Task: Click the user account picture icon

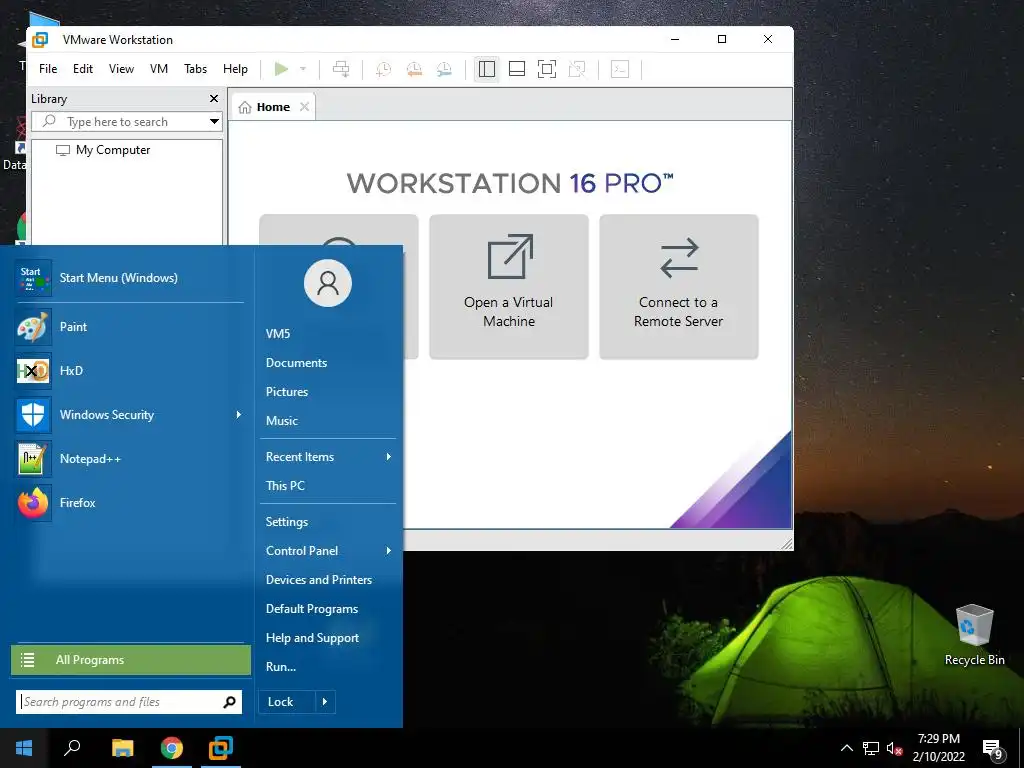Action: pyautogui.click(x=328, y=283)
